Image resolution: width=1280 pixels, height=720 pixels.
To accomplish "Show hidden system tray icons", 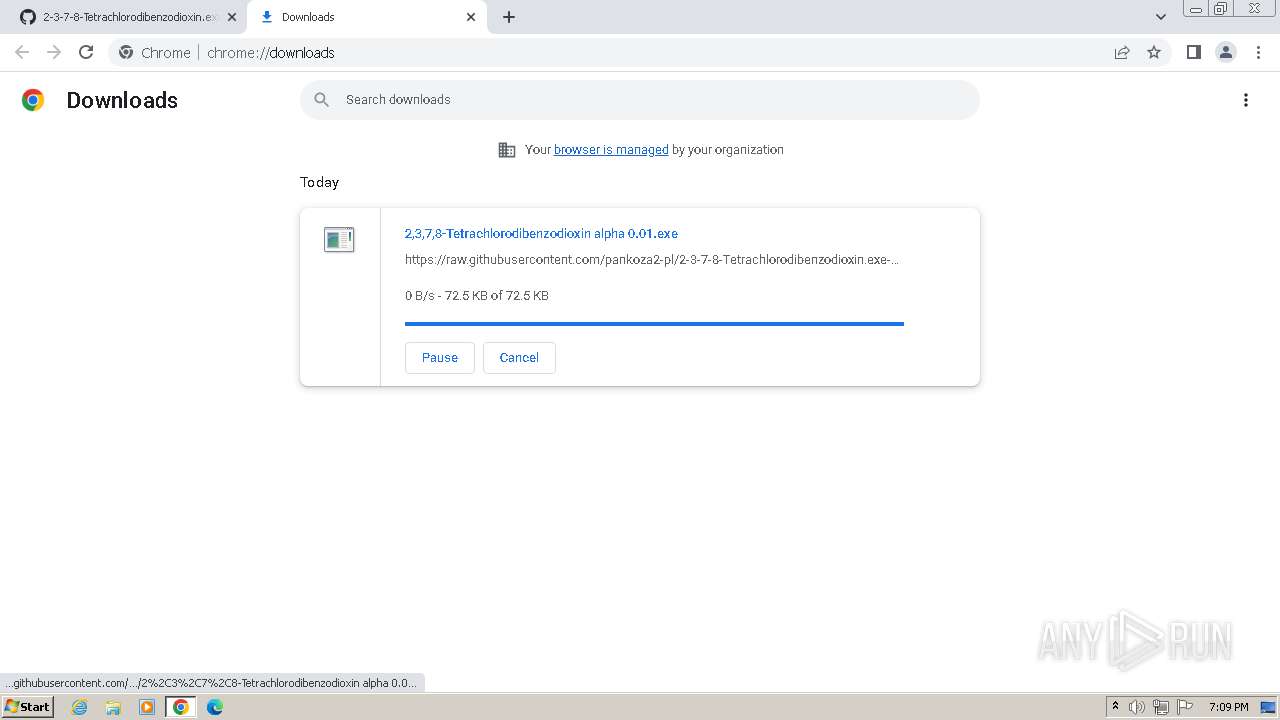I will point(1115,707).
